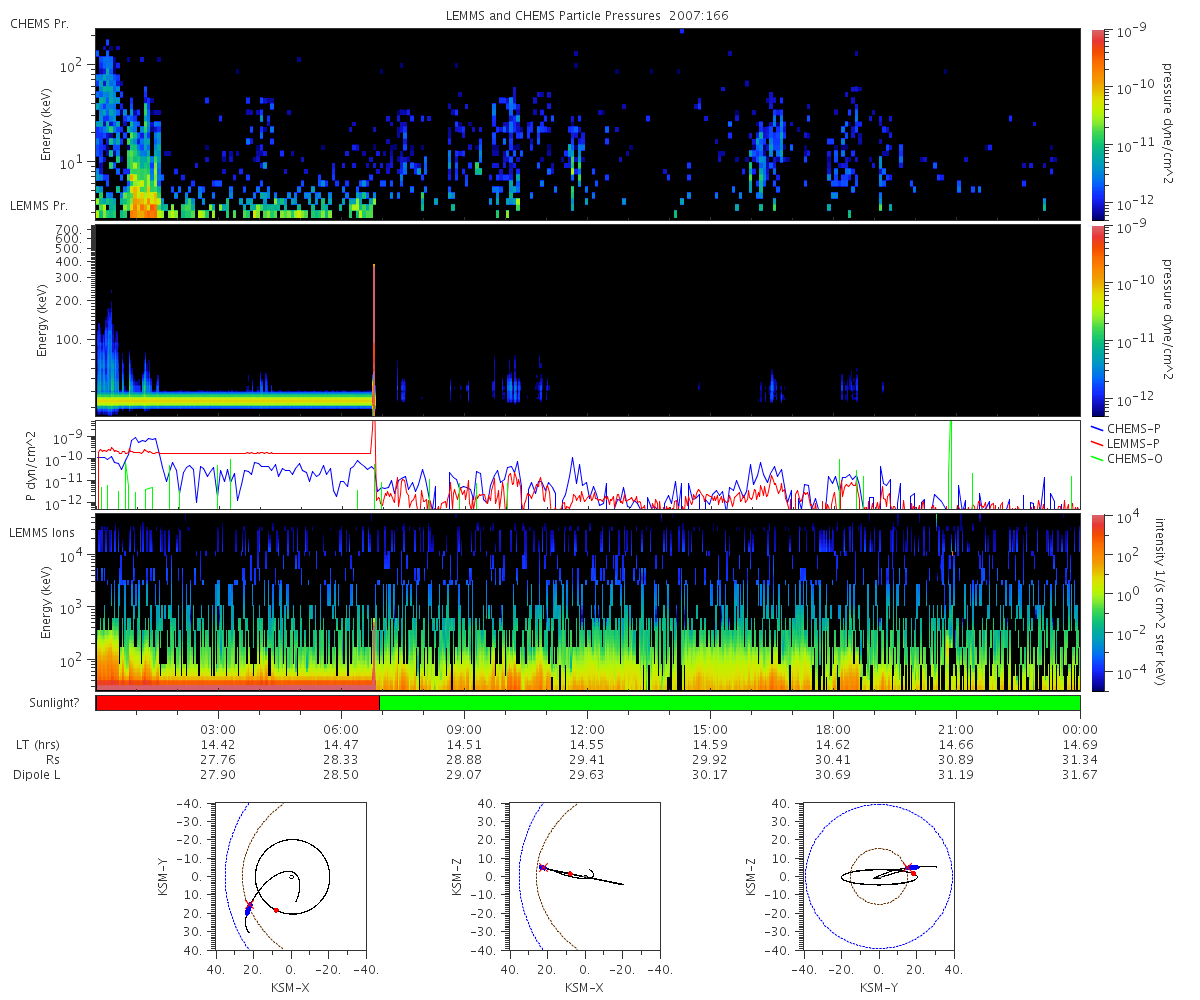Click the 15:00 time tick label
The image size is (1200, 1000).
[710, 729]
